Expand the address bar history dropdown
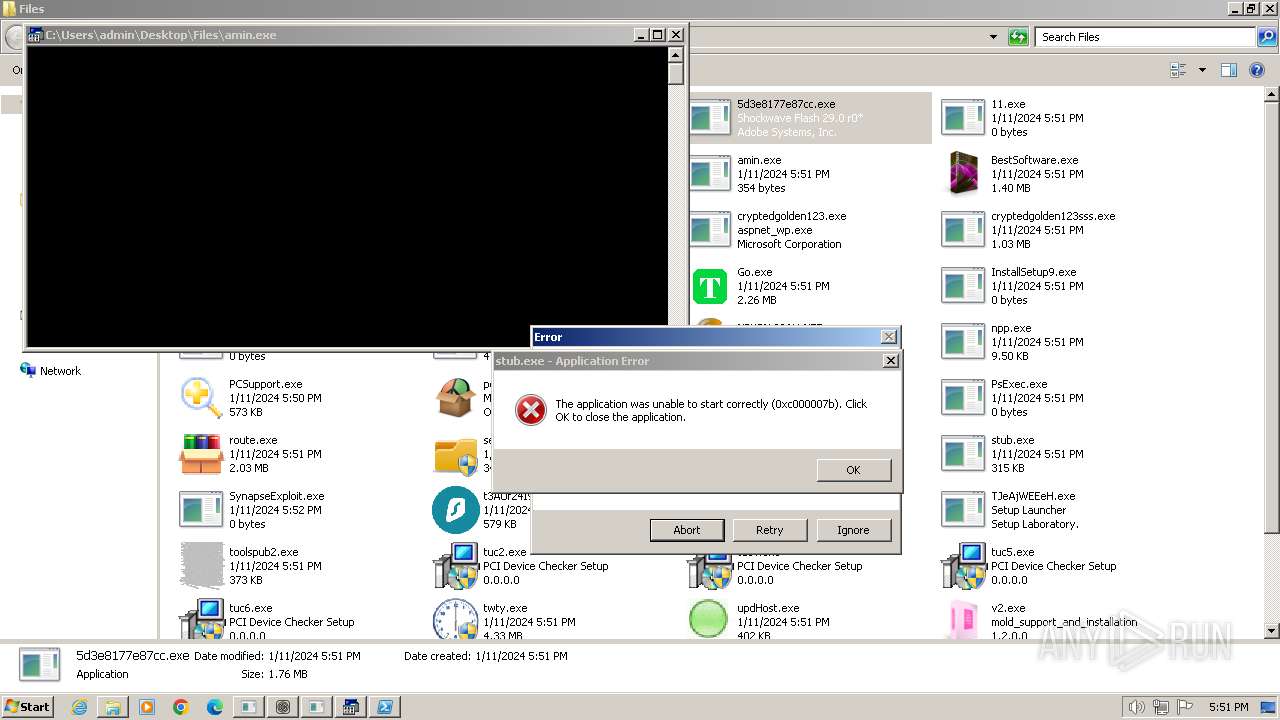The width and height of the screenshot is (1280, 720). point(993,37)
